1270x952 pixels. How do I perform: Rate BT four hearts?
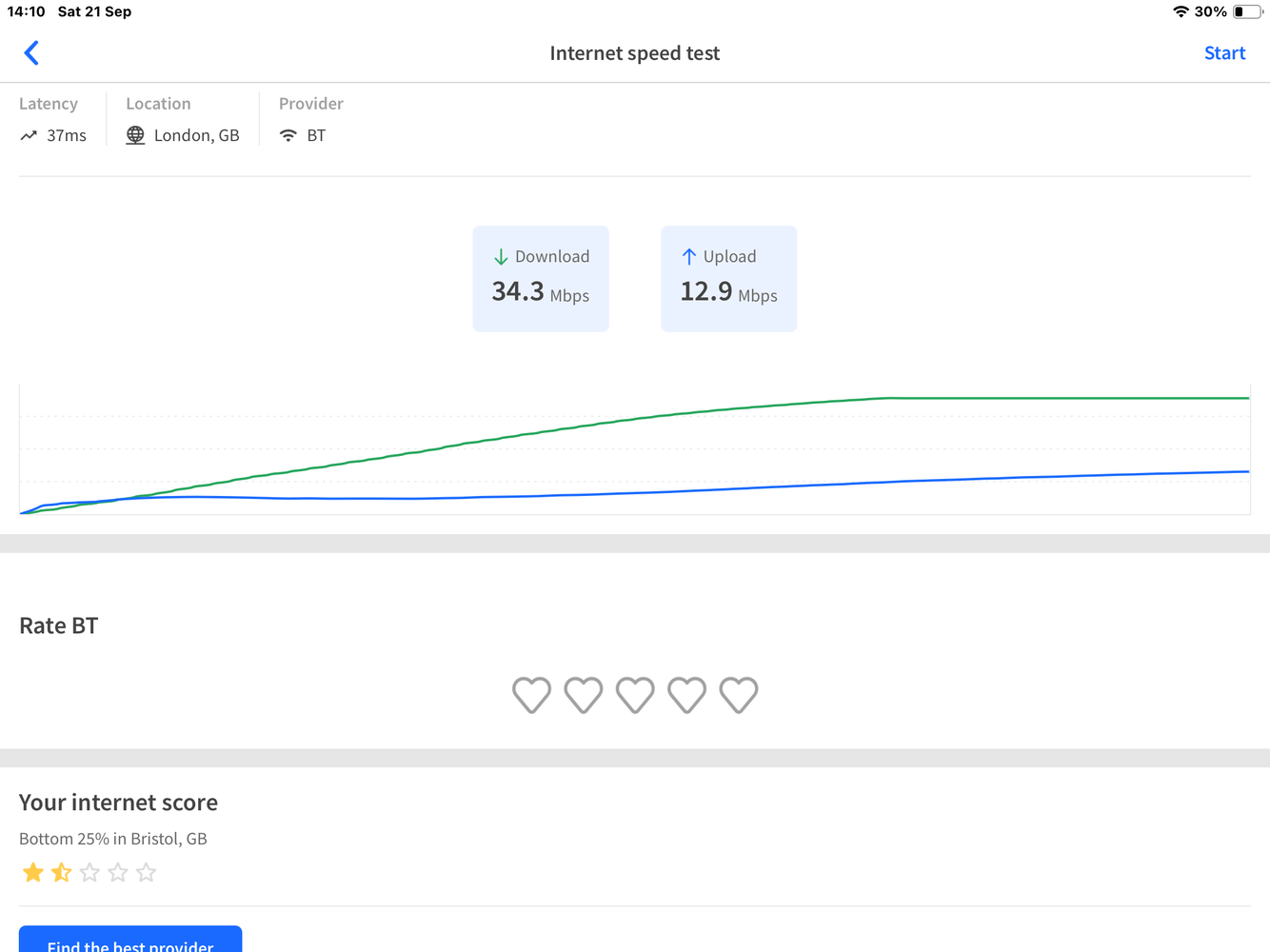pyautogui.click(x=686, y=695)
